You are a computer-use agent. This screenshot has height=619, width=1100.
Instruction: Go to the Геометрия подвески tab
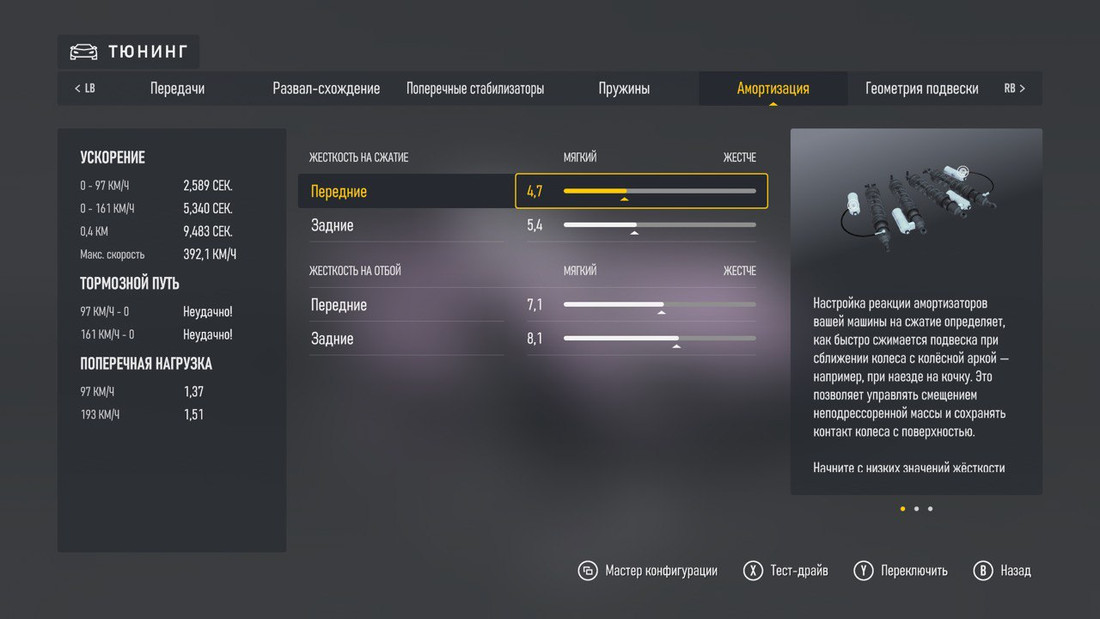pos(922,88)
